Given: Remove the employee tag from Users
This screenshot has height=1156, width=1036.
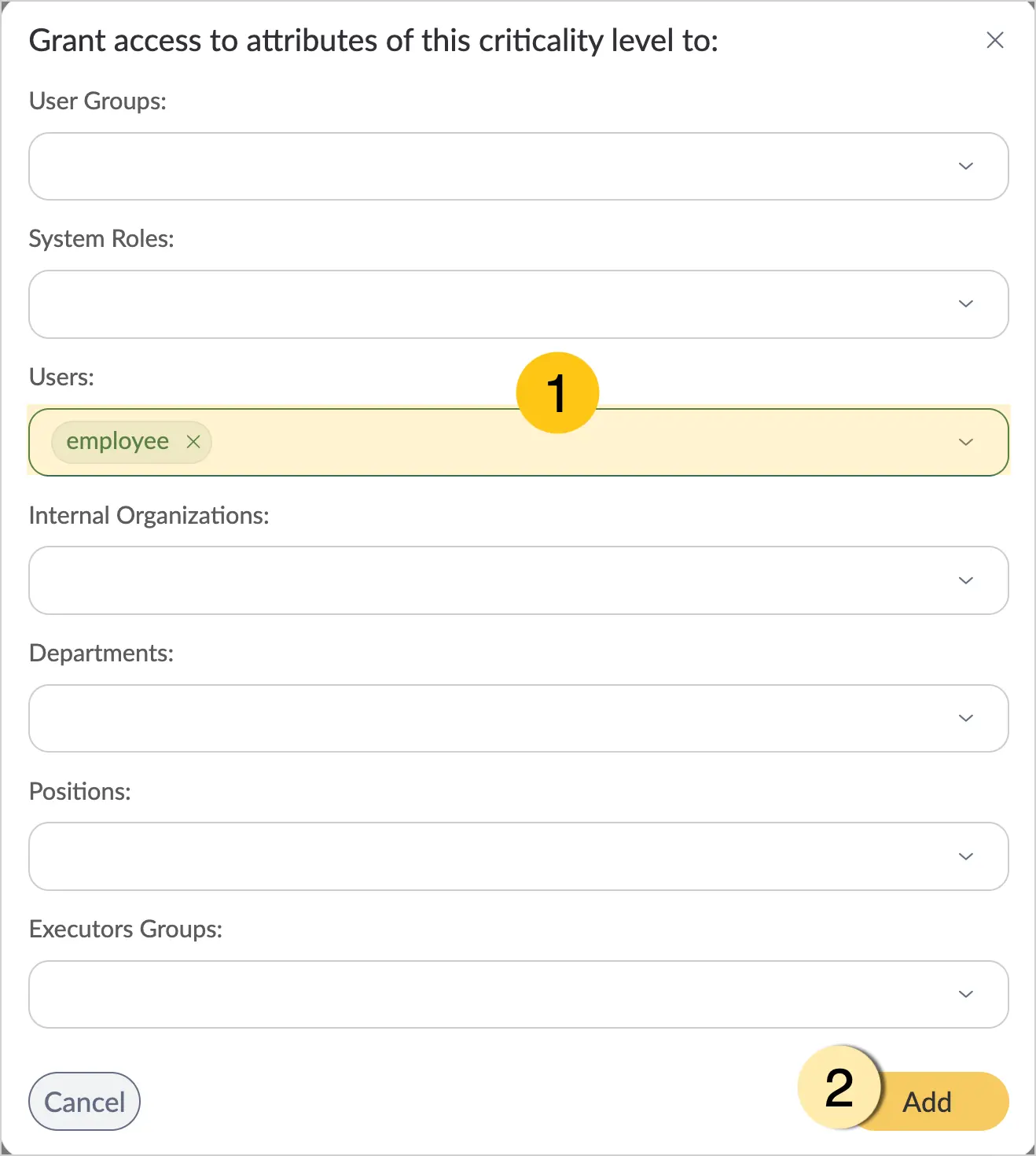Looking at the screenshot, I should click(x=193, y=442).
